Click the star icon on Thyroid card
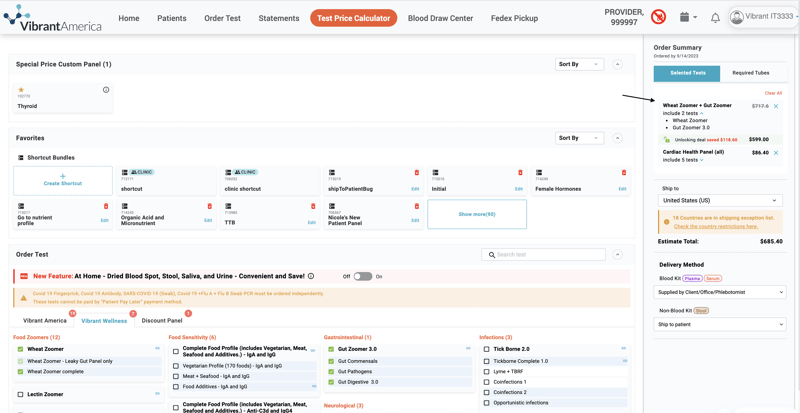Image resolution: width=800 pixels, height=413 pixels. [21, 90]
